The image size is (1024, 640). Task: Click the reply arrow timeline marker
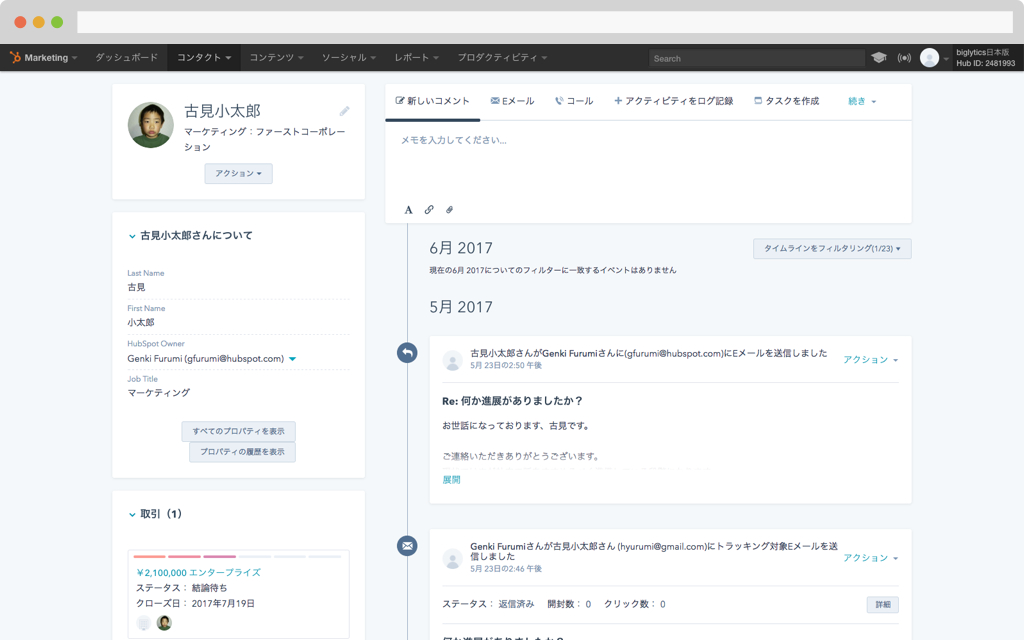point(407,353)
